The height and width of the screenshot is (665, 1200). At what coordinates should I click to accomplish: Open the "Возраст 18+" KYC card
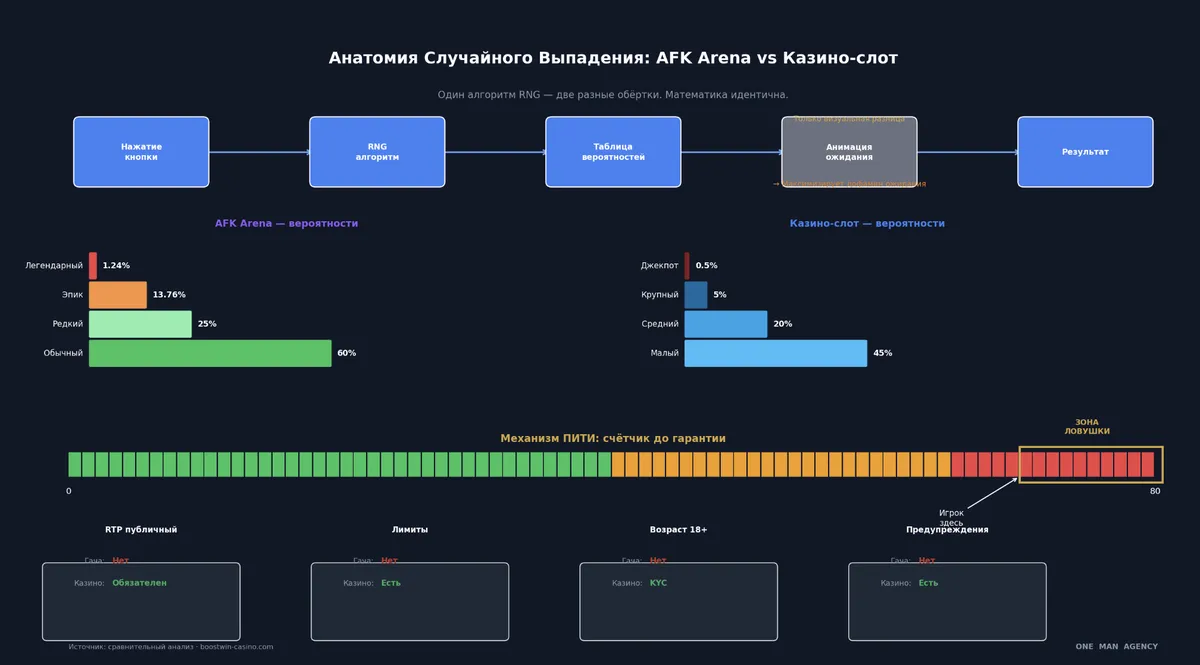pyautogui.click(x=679, y=601)
